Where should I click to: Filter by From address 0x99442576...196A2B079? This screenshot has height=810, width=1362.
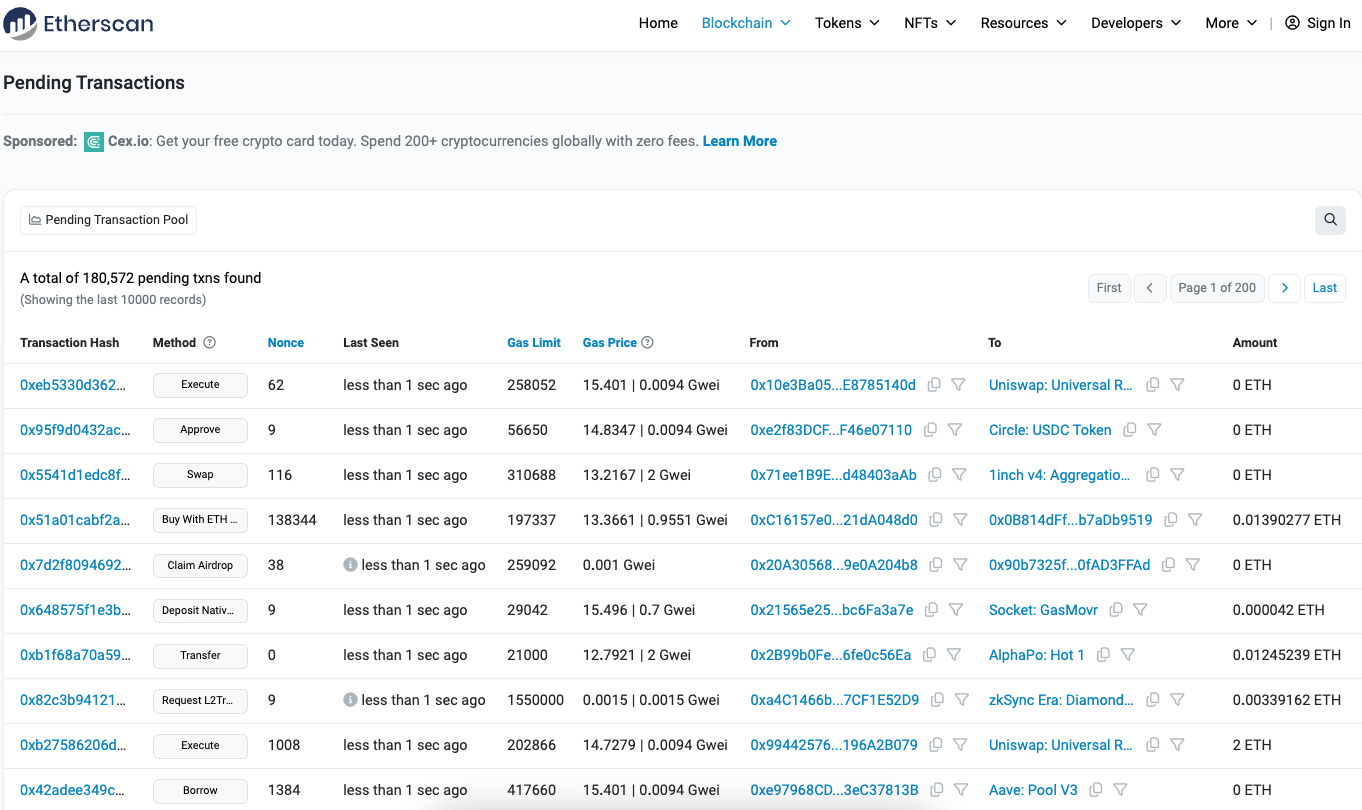(960, 745)
